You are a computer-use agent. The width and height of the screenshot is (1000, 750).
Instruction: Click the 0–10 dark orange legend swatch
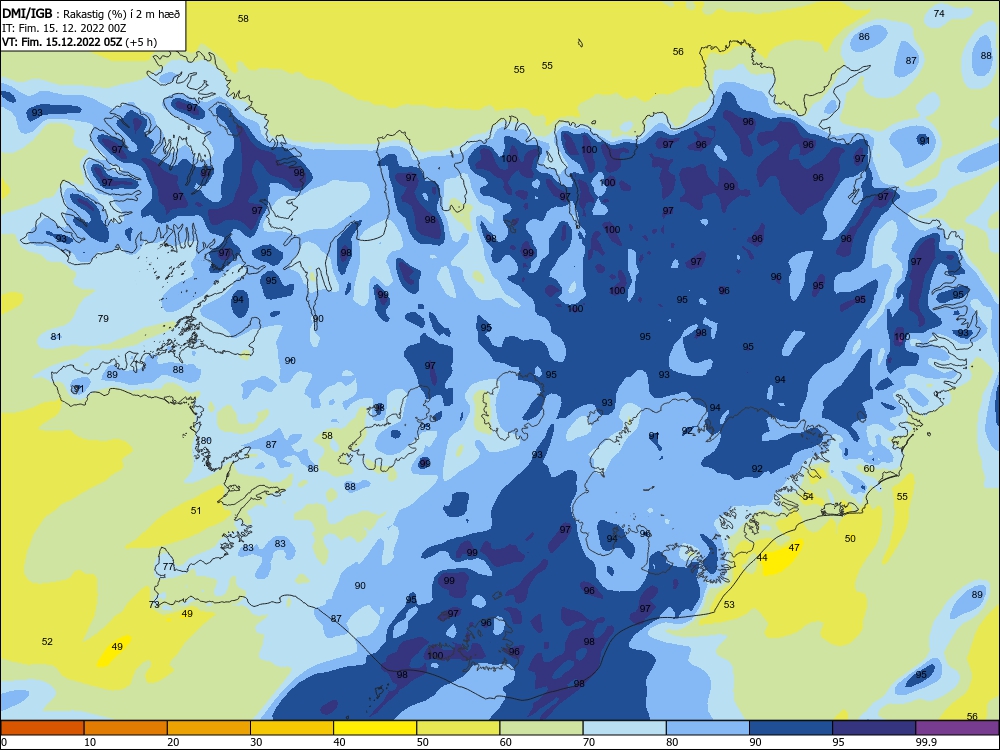click(x=42, y=728)
